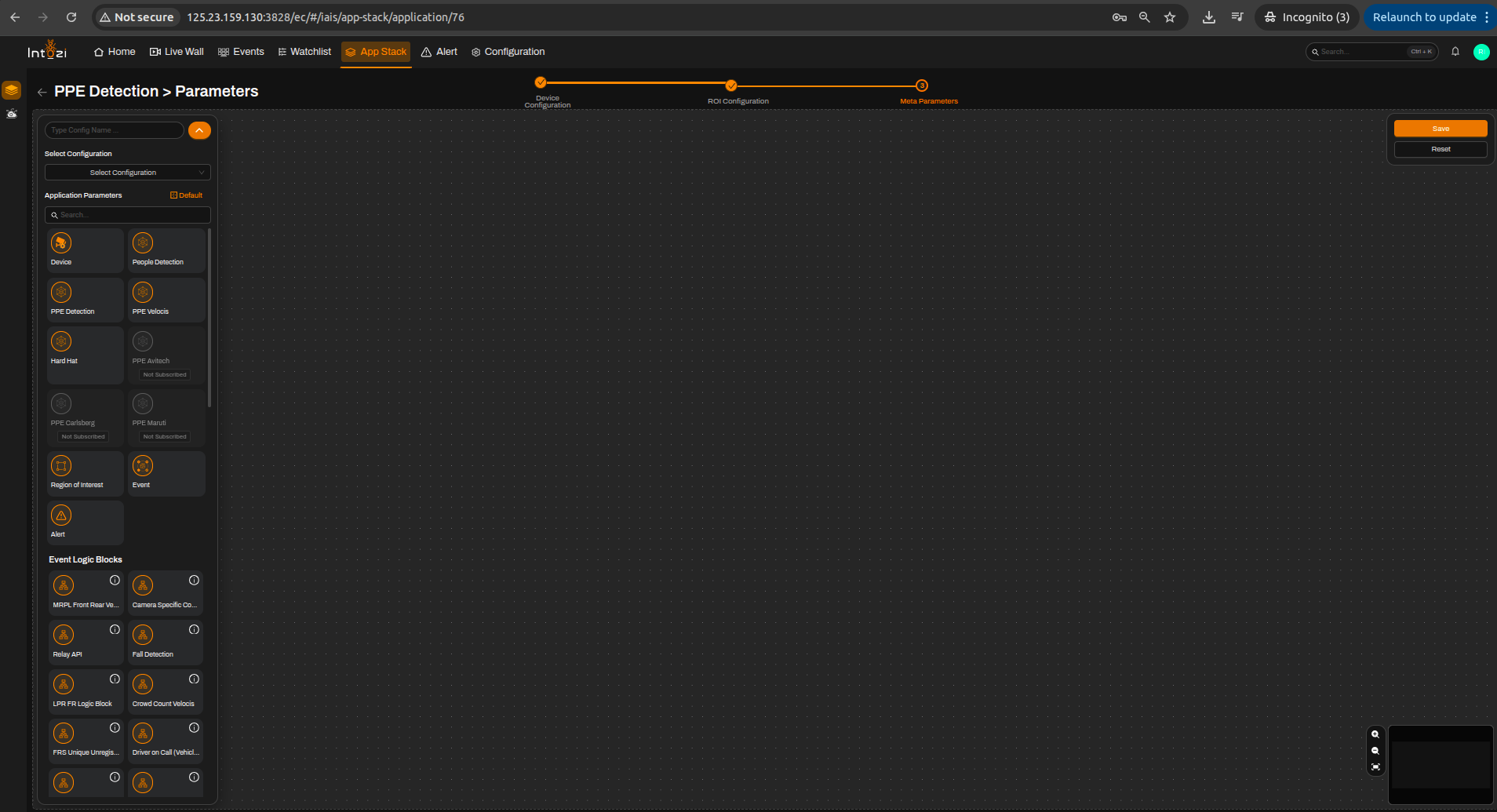The height and width of the screenshot is (812, 1497).
Task: Go to Meta Parameters step
Action: click(922, 86)
